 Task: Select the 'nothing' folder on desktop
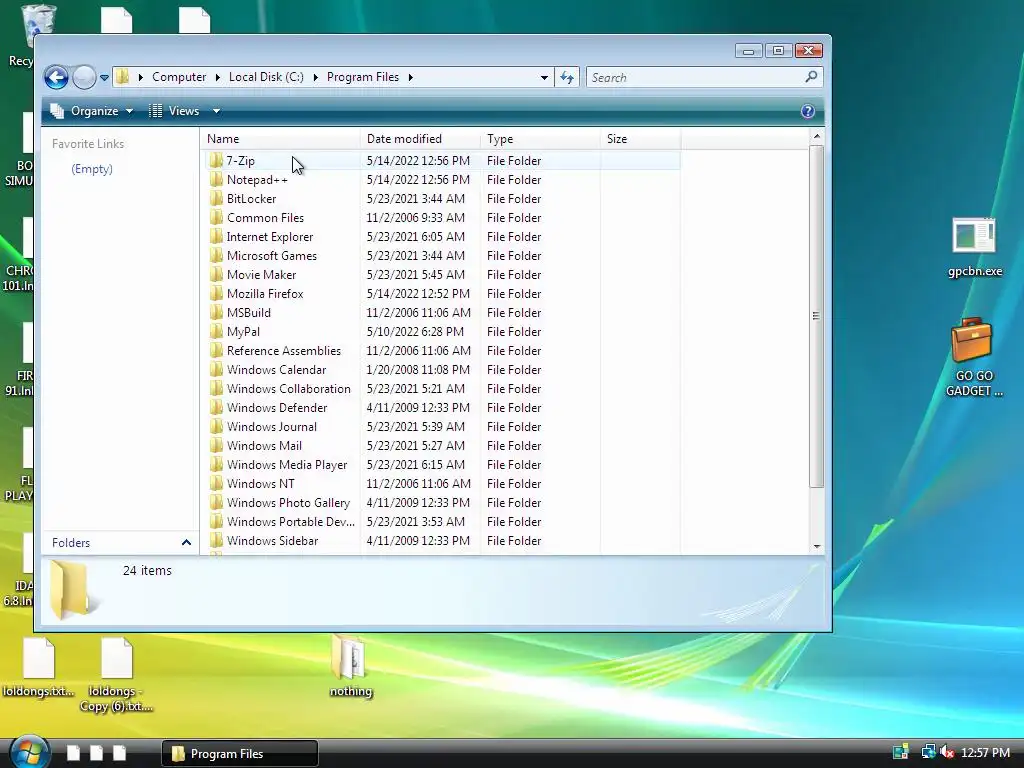click(351, 666)
